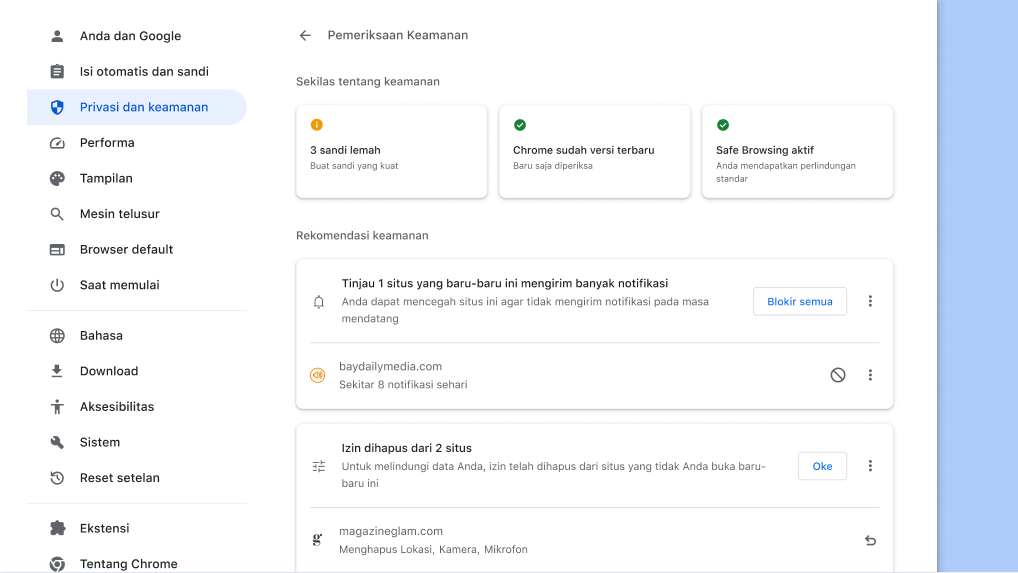This screenshot has width=1018, height=573.
Task: Open Saat memulai settings
Action: pyautogui.click(x=137, y=285)
